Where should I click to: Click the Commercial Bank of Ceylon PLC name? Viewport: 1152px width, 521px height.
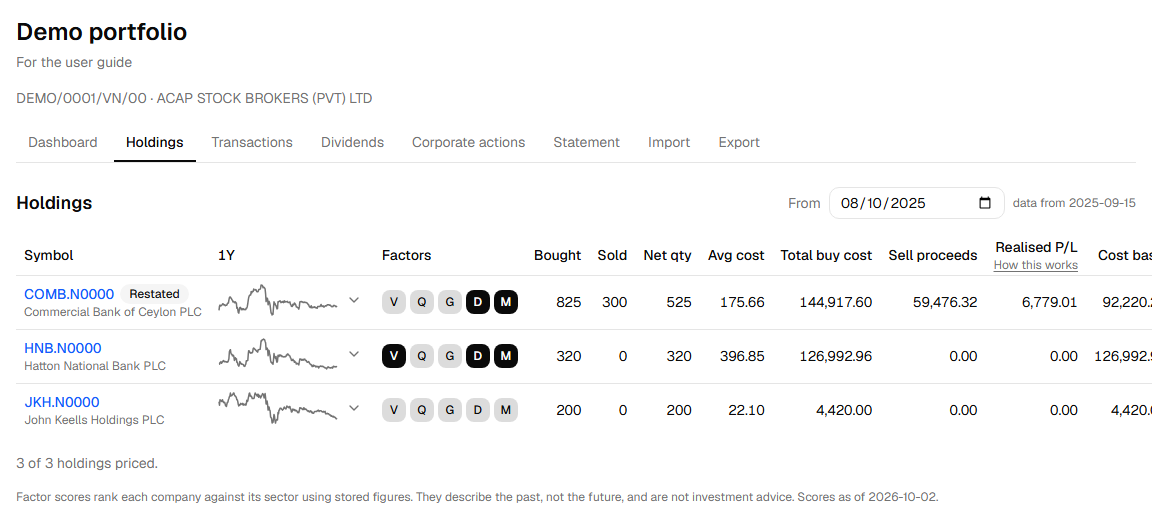[113, 312]
